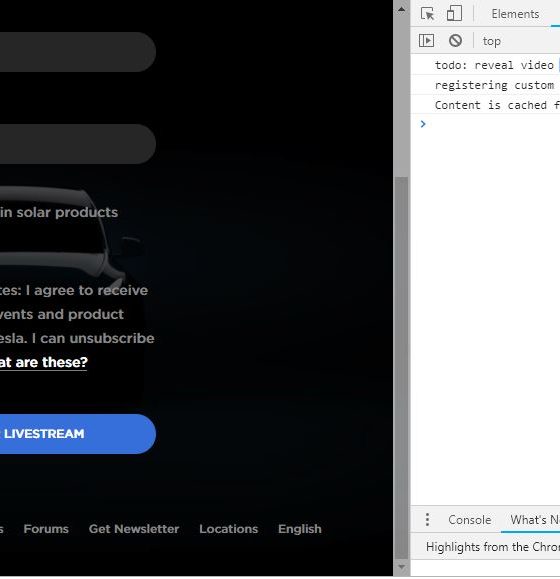The height and width of the screenshot is (579, 560).
Task: Show the console sidebar panel icon
Action: point(426,40)
